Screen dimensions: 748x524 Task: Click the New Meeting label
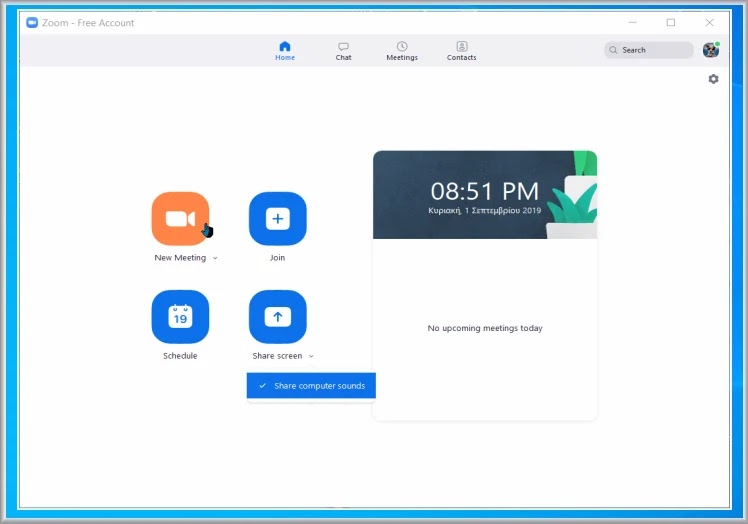tap(180, 258)
